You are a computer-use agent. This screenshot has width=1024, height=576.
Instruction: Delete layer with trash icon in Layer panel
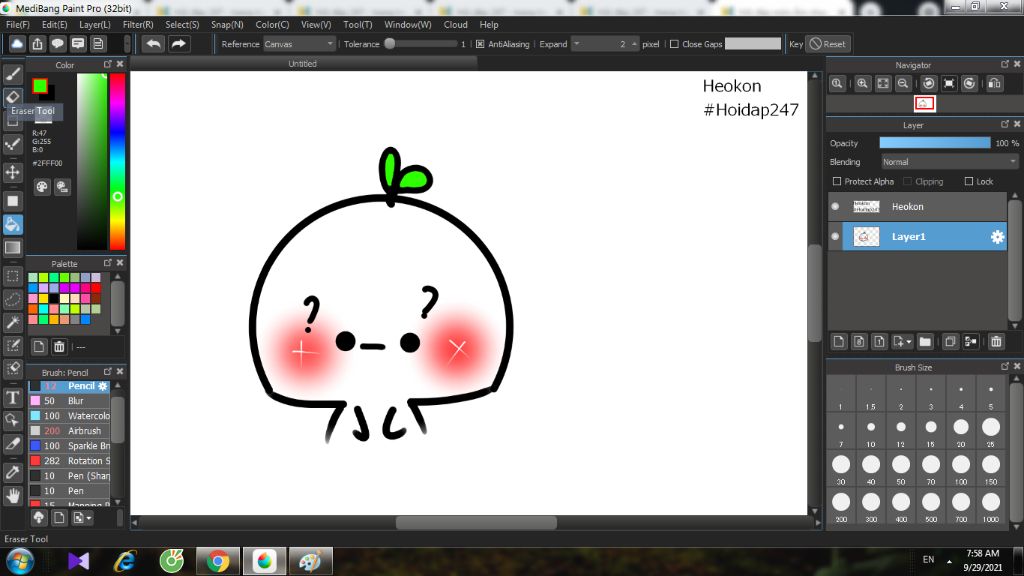(996, 342)
